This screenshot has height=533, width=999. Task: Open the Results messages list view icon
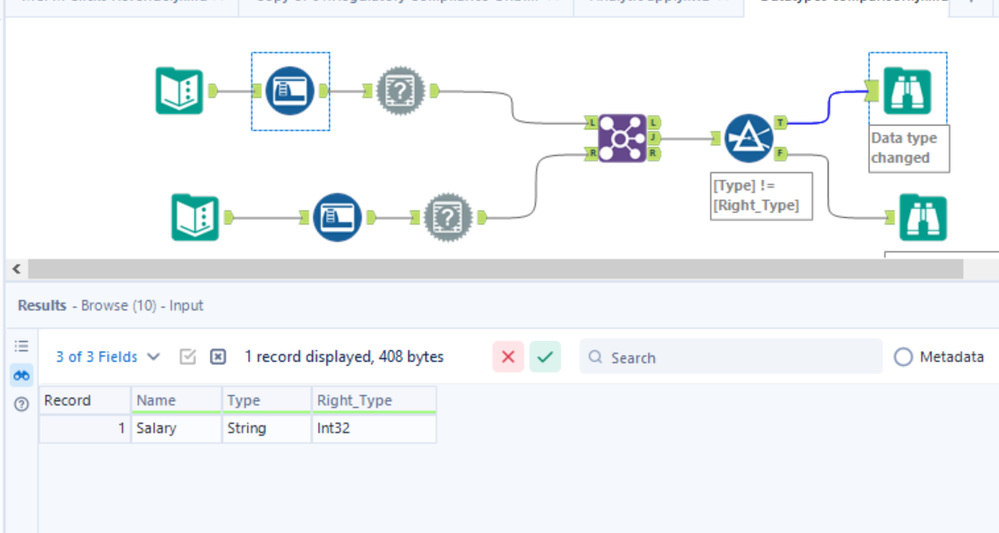(x=21, y=346)
